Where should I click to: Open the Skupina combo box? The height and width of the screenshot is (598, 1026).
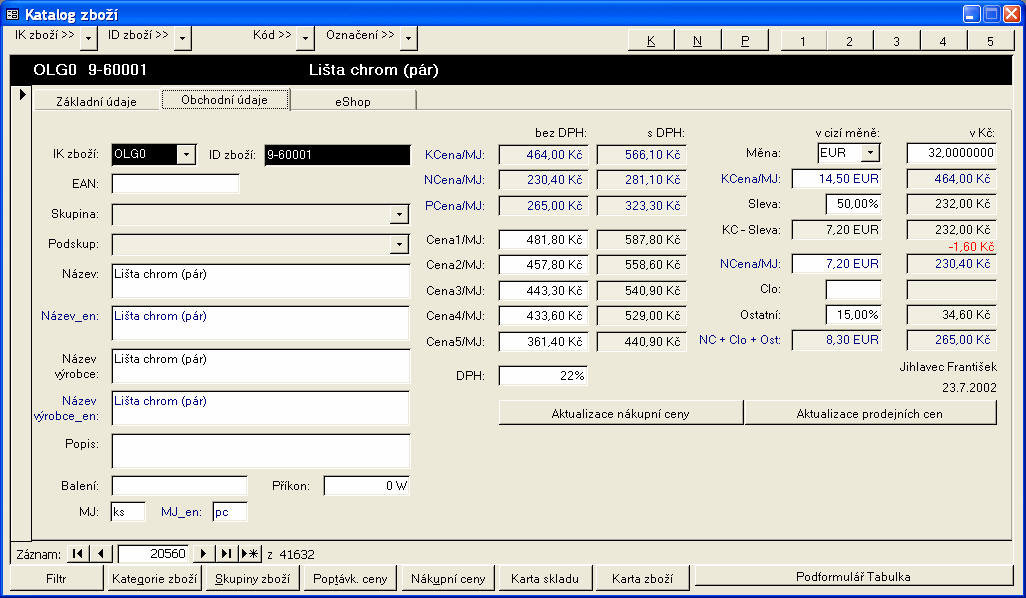coord(400,215)
